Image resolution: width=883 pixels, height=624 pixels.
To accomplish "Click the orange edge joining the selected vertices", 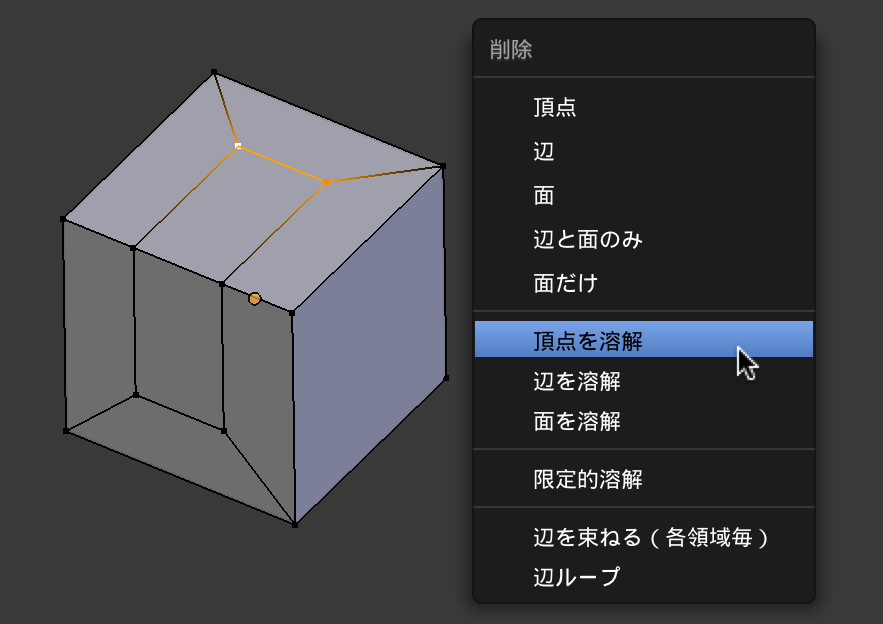I will pyautogui.click(x=282, y=164).
